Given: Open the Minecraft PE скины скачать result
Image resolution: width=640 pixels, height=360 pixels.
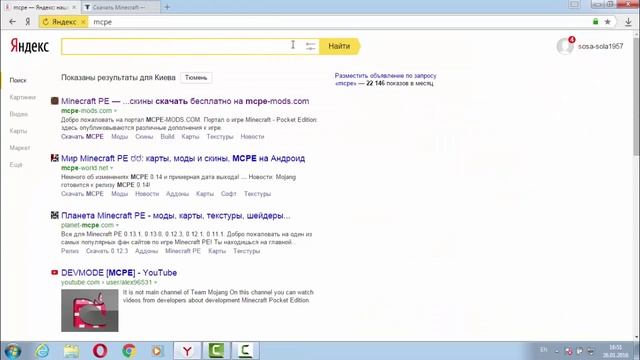Looking at the screenshot, I should pos(185,101).
